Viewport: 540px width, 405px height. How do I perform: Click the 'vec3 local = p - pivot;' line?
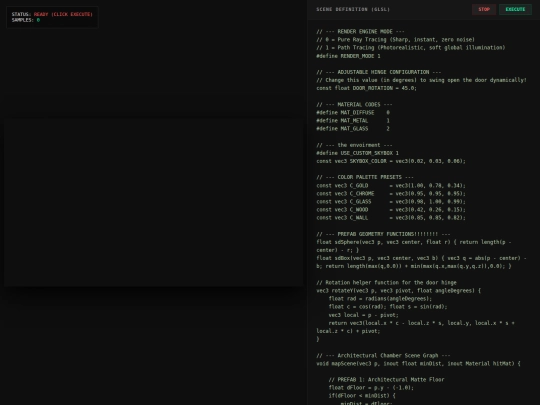click(363, 315)
